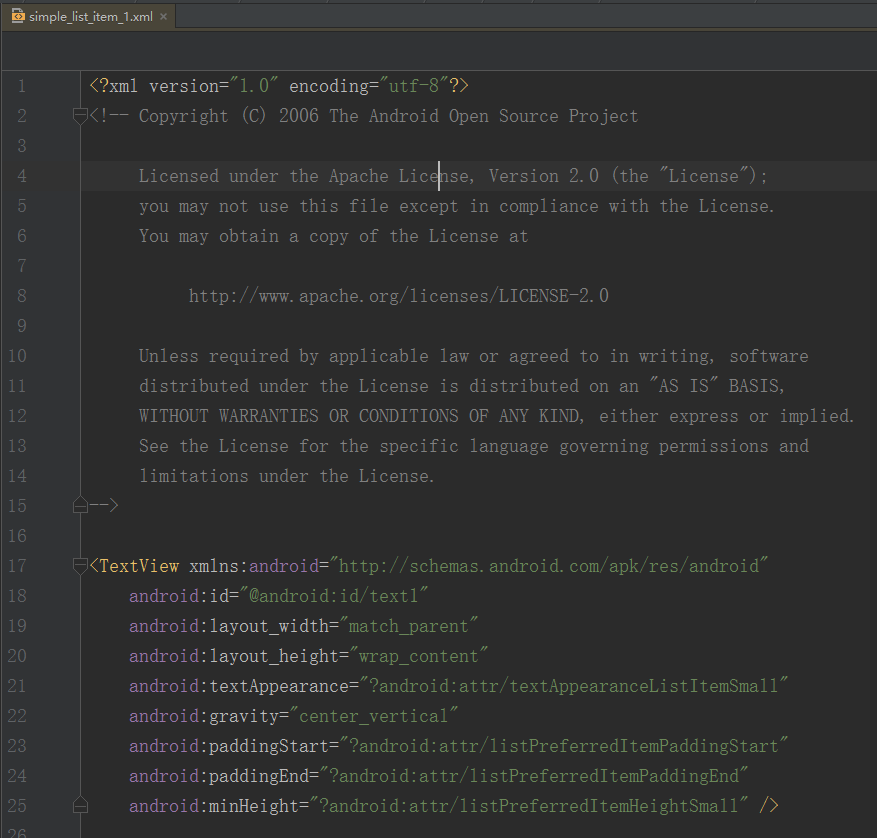This screenshot has height=838, width=877.
Task: Click the closing "/>" tag on line 25
Action: pyautogui.click(x=768, y=806)
